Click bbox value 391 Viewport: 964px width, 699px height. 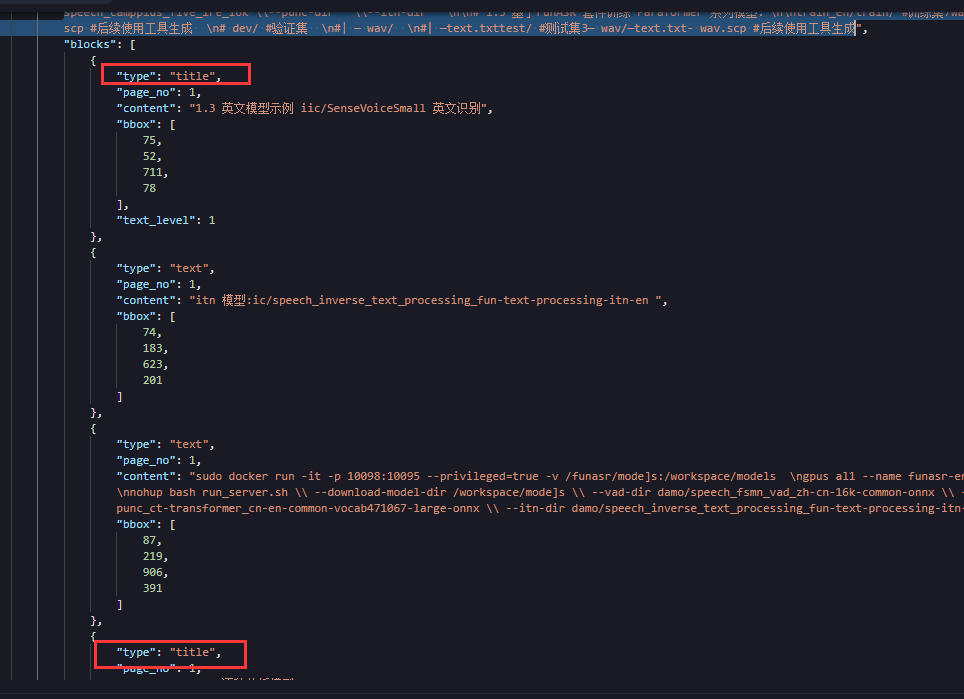tap(152, 588)
